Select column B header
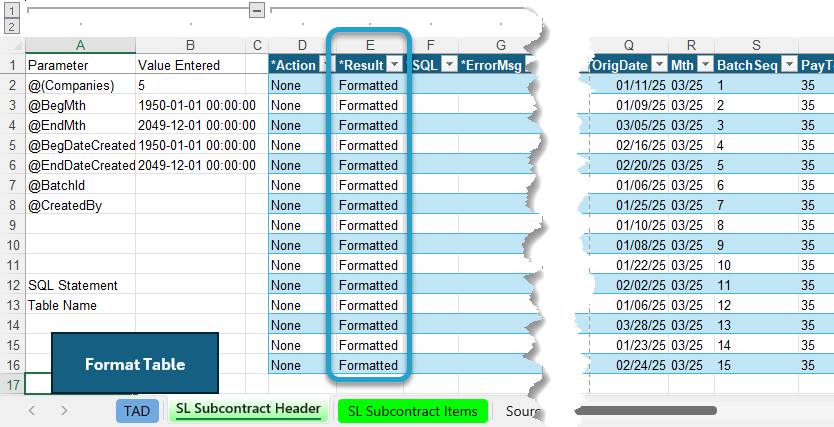834x427 pixels. coord(190,45)
